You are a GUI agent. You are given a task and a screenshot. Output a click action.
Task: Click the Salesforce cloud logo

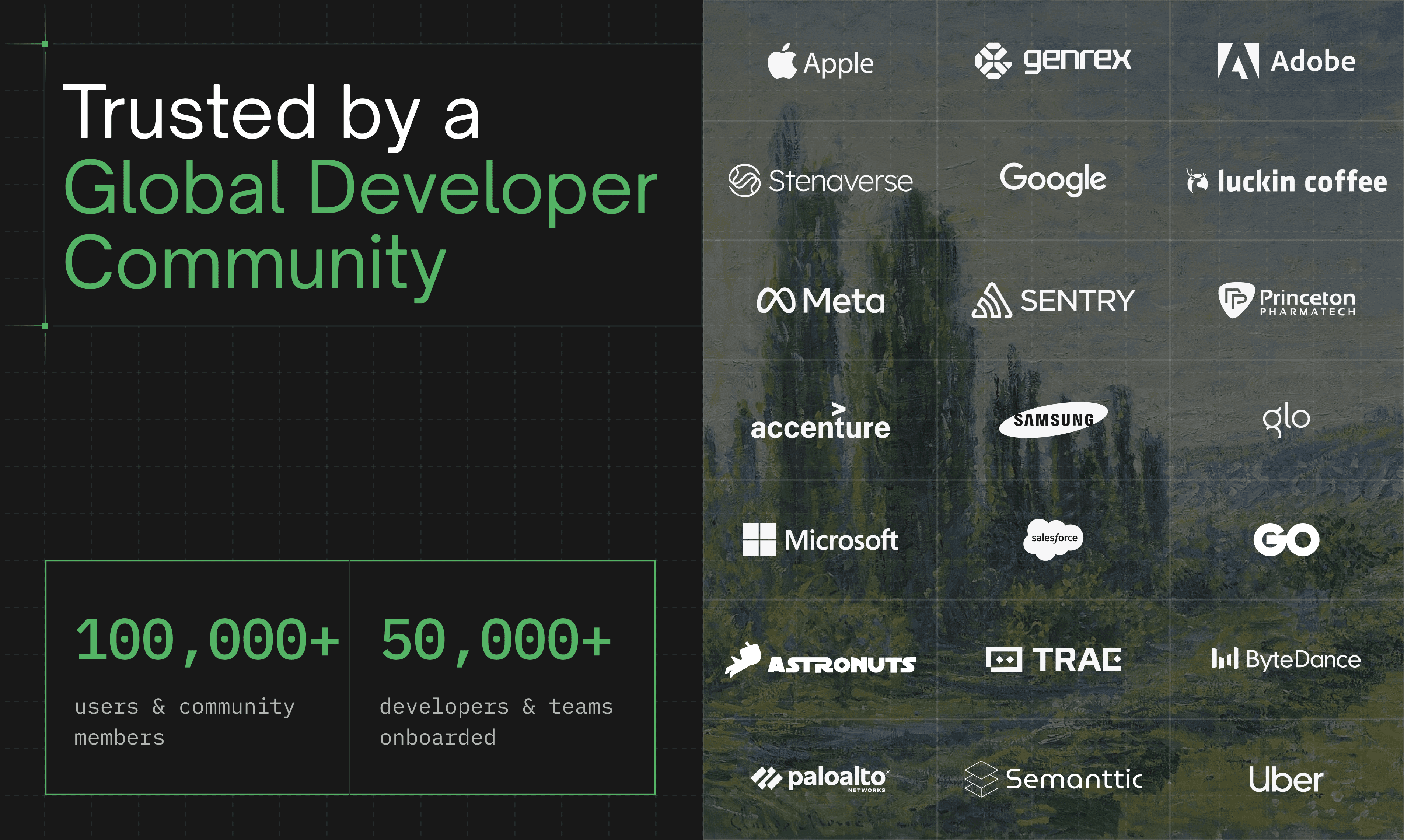pos(1053,539)
